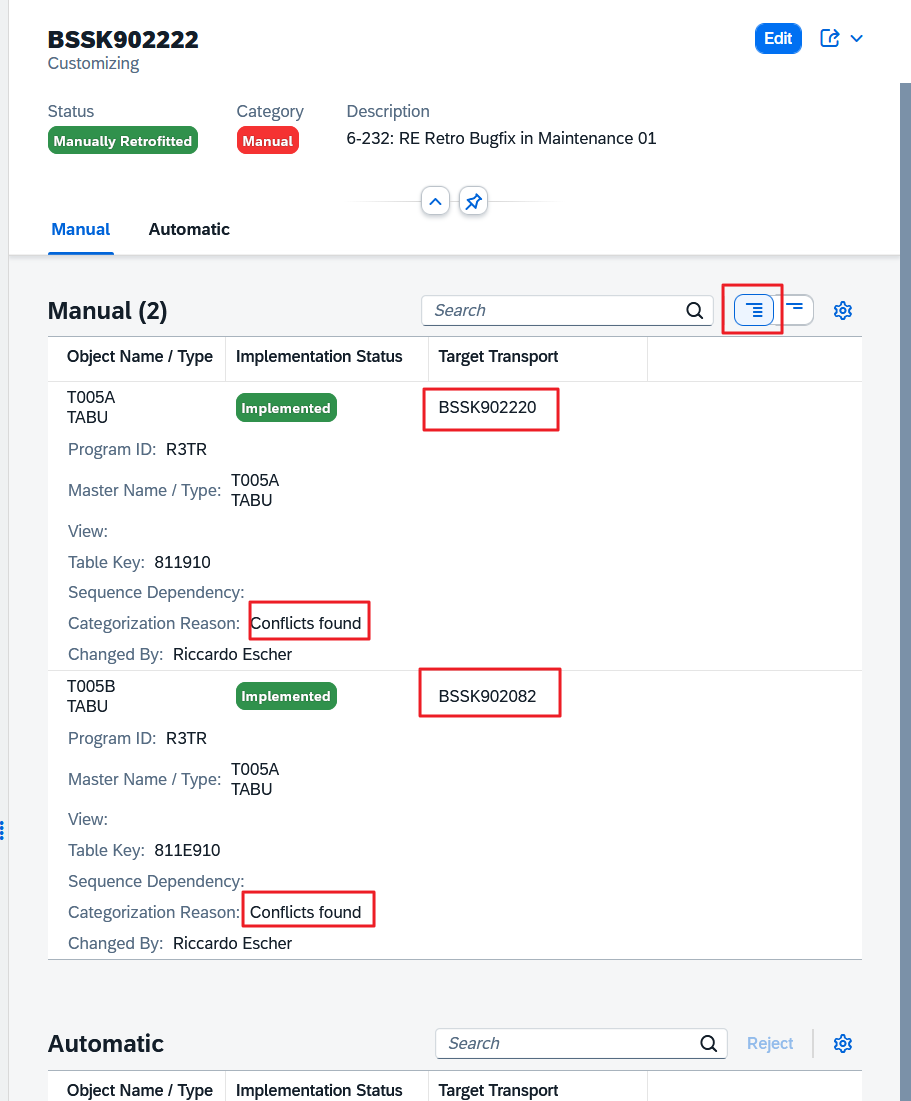Open Manual table settings gear
Viewport: 911px width, 1101px height.
pyautogui.click(x=842, y=310)
